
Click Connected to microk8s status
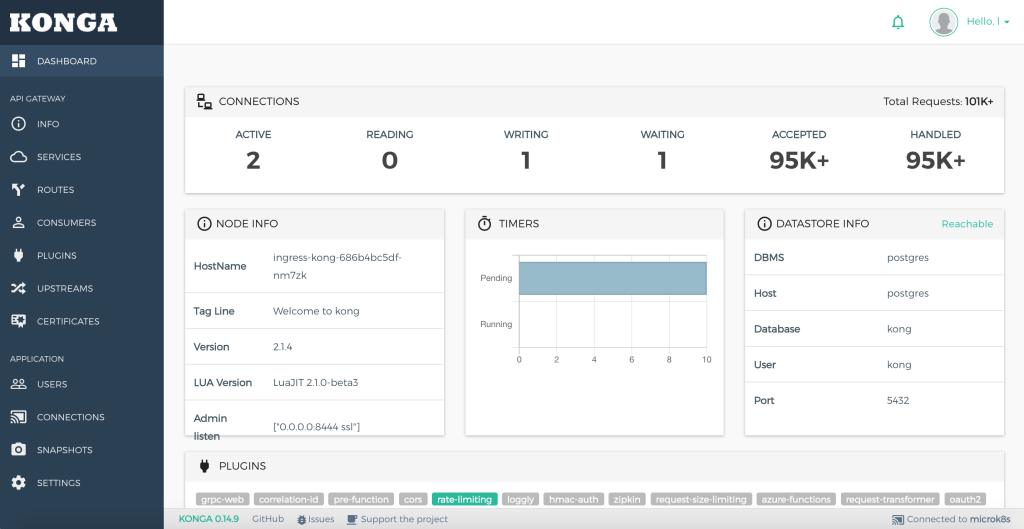pos(952,519)
